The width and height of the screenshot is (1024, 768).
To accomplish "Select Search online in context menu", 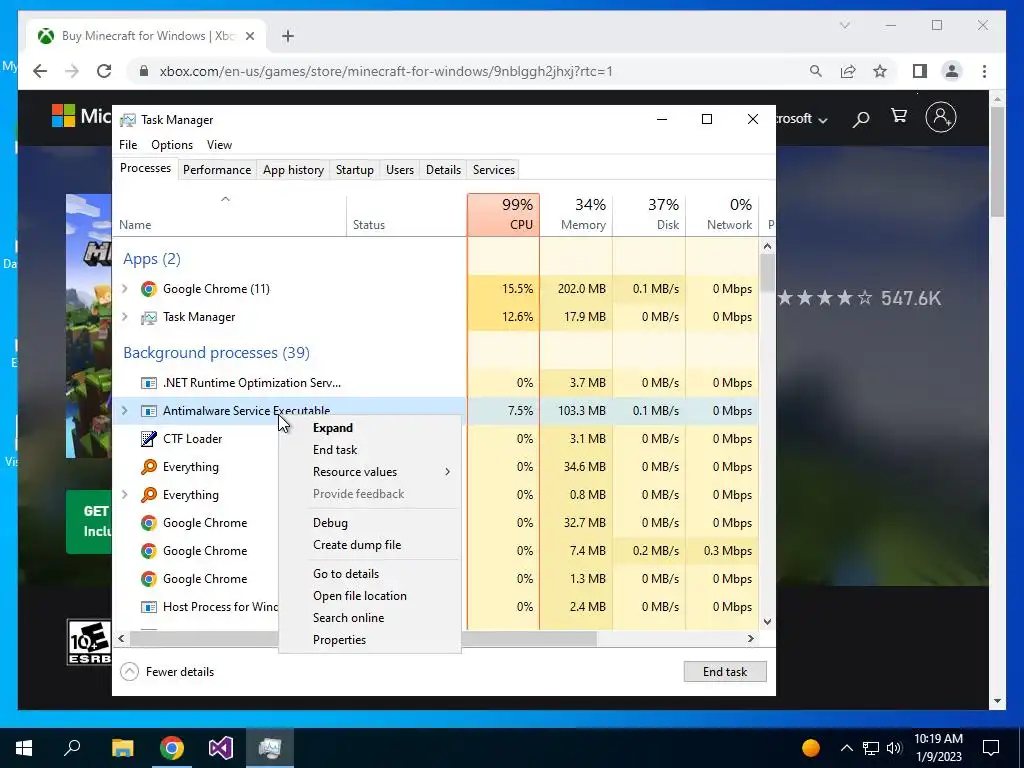I will pyautogui.click(x=370, y=618).
